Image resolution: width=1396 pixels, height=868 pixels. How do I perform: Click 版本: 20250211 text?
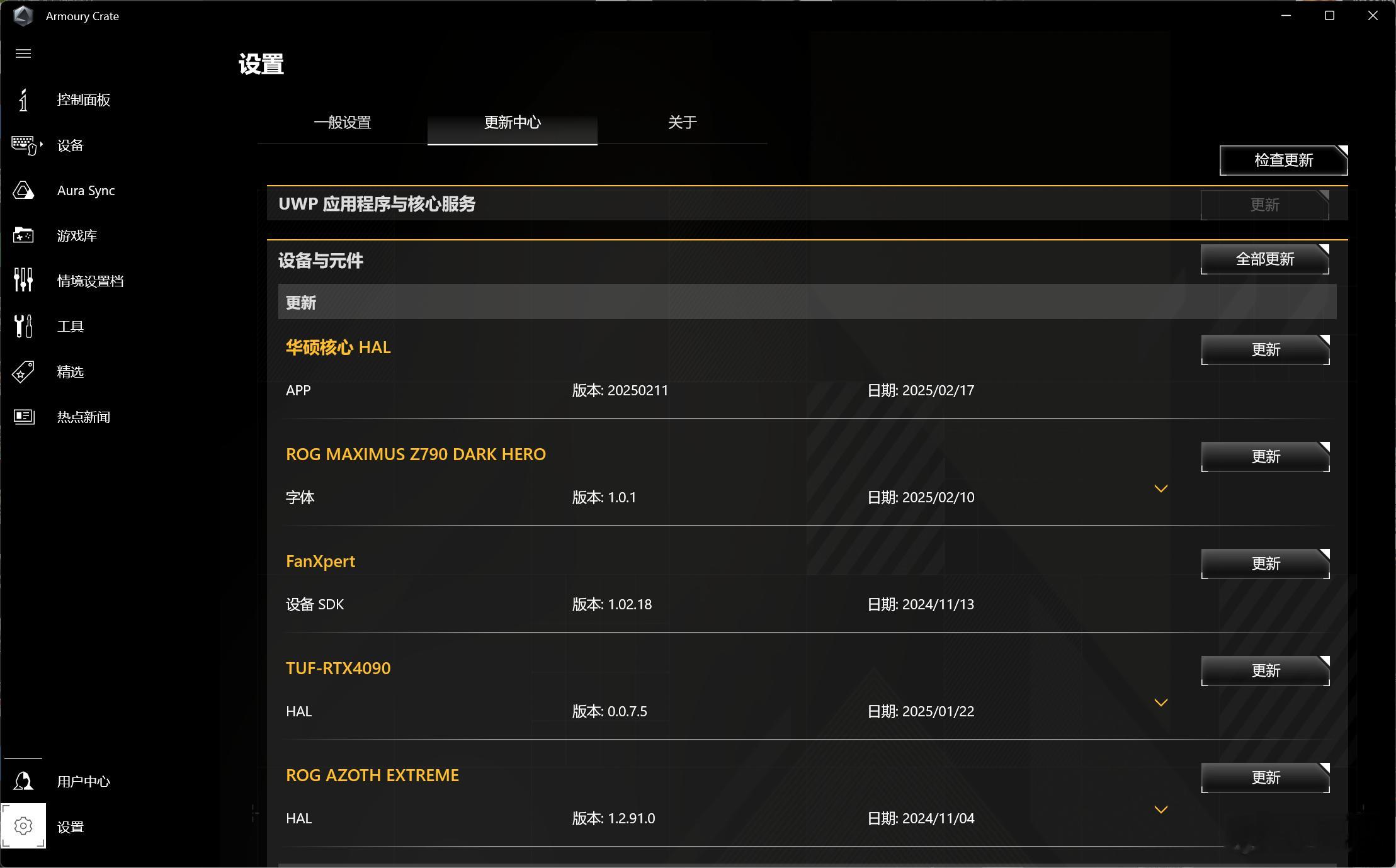pos(620,390)
